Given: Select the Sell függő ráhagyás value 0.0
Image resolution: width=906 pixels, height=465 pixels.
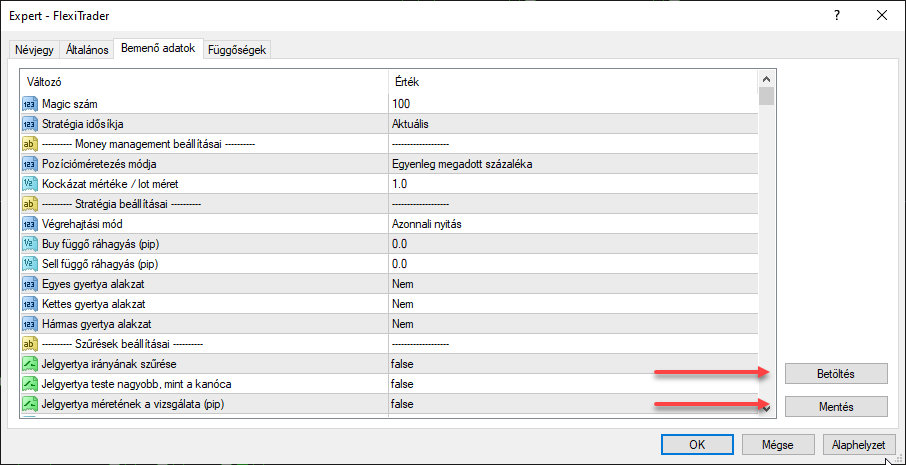Looking at the screenshot, I should [399, 264].
